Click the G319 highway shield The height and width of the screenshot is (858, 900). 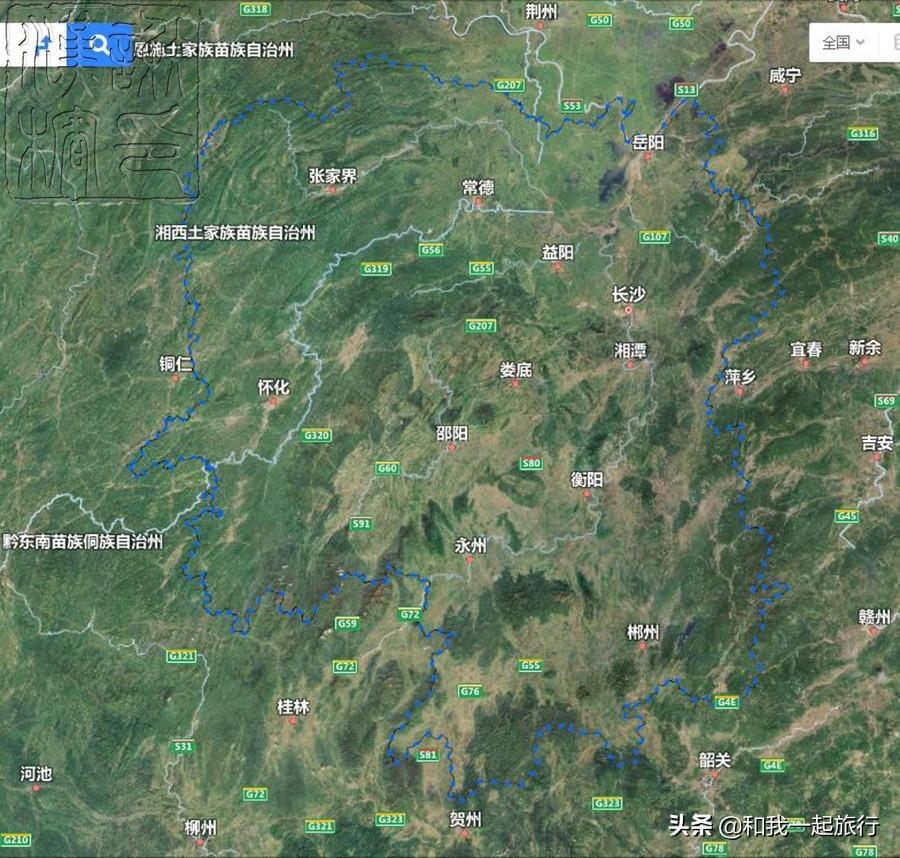pos(376,269)
